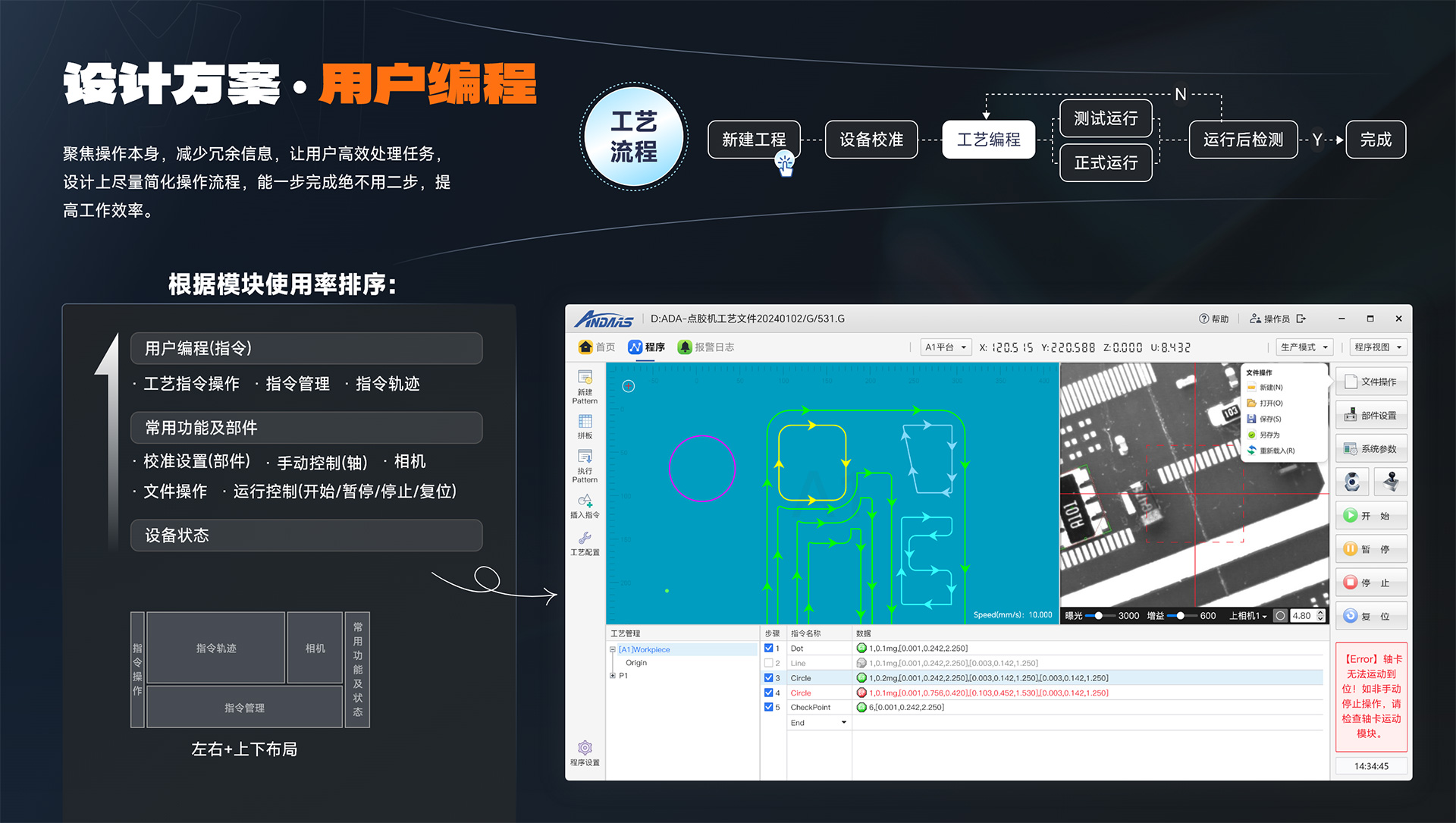Click the camera control icon on the right panel
The height and width of the screenshot is (823, 1456).
tap(1352, 481)
